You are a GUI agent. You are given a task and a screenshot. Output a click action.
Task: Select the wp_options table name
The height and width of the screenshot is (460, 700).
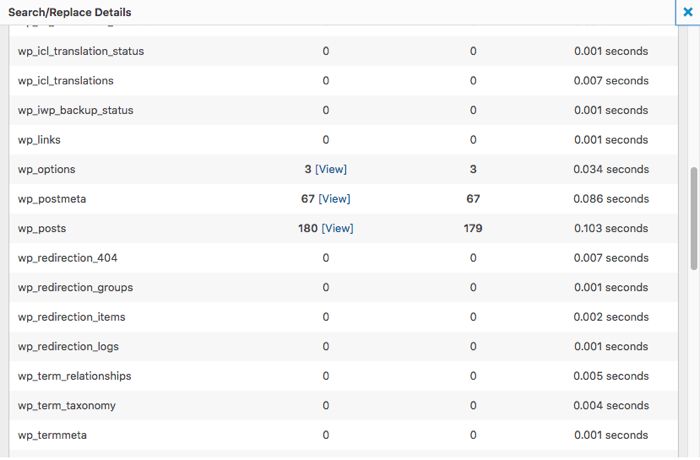(x=46, y=169)
